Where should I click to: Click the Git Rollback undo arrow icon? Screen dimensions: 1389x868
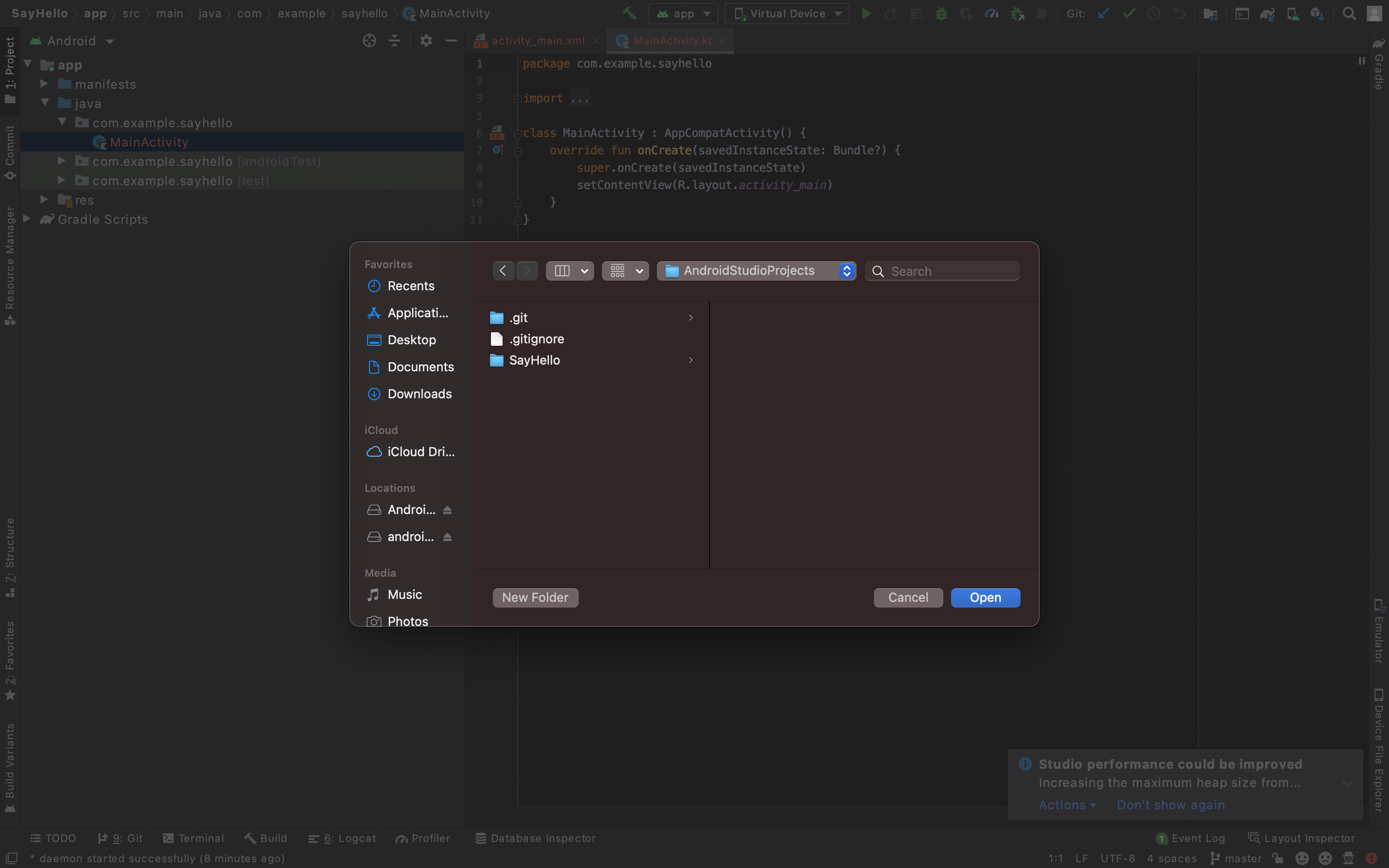coord(1179,13)
